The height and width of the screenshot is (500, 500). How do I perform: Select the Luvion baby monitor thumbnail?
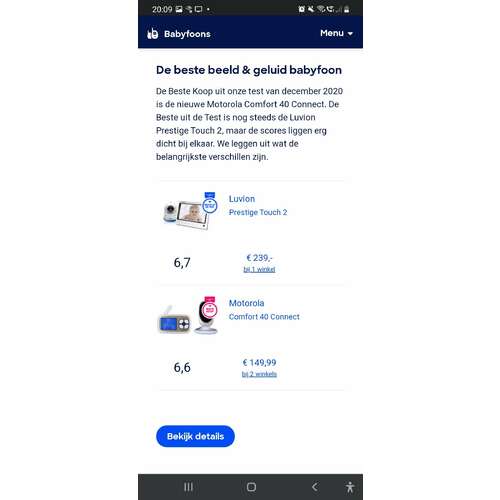pyautogui.click(x=185, y=215)
